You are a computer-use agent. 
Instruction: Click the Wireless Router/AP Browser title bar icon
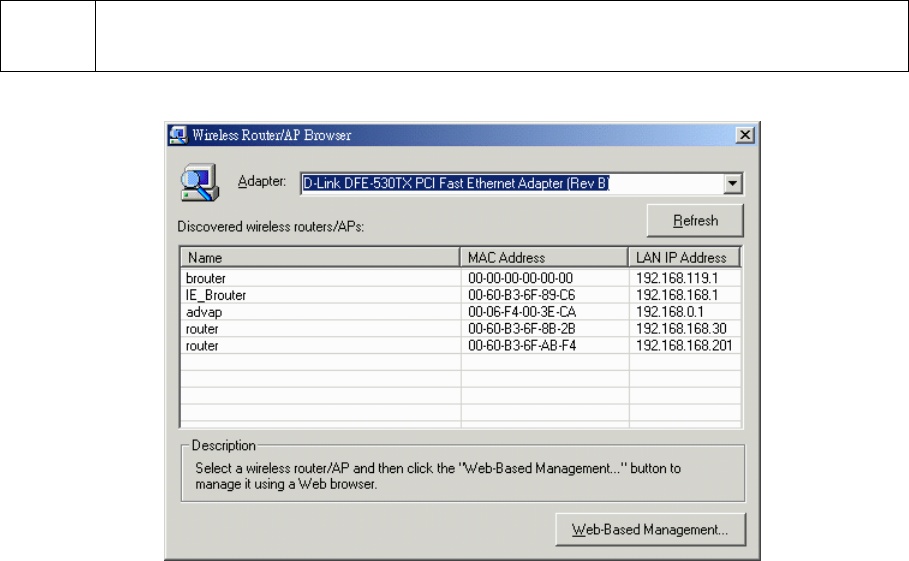click(x=178, y=134)
